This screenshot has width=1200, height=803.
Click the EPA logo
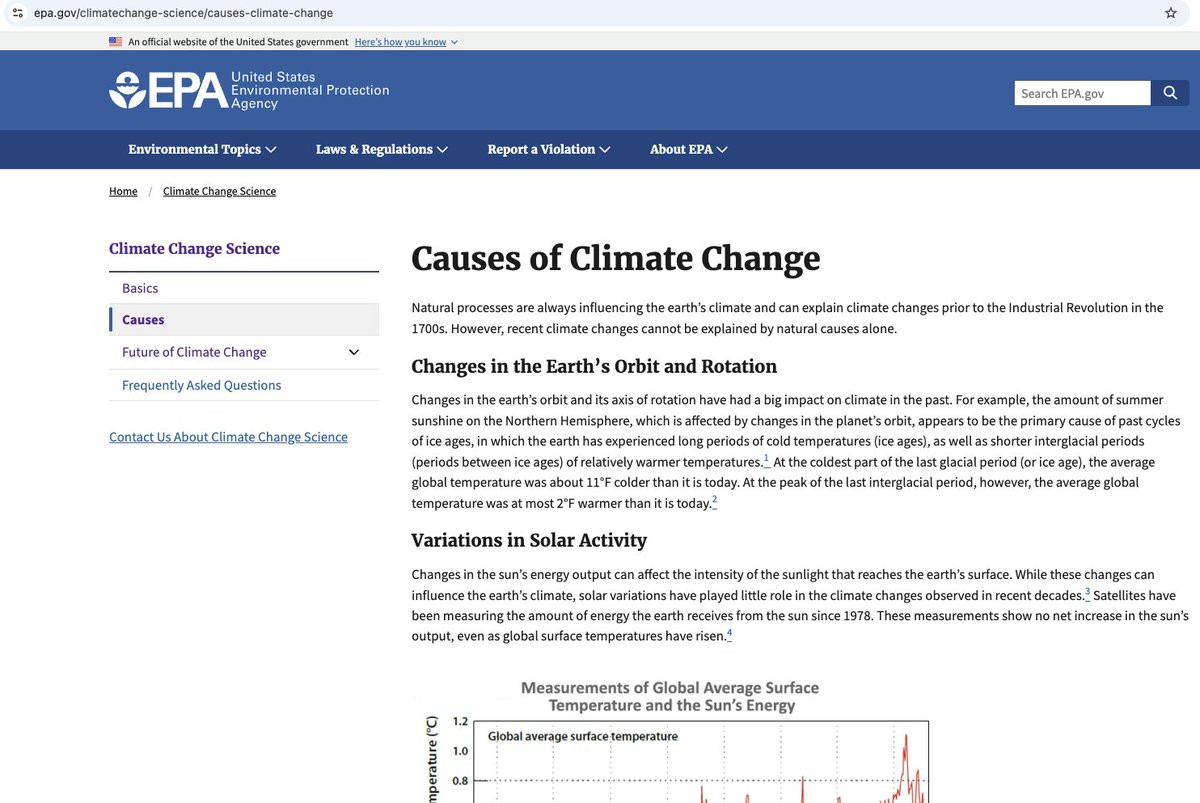[x=249, y=90]
